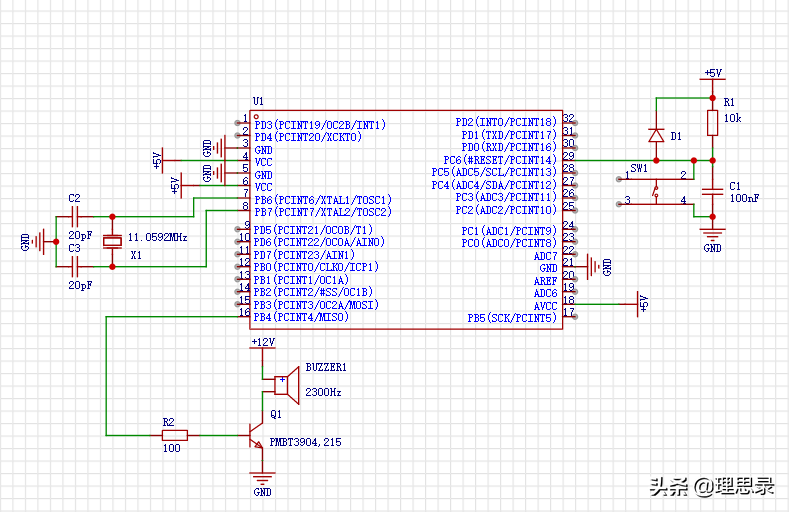789x512 pixels.
Task: Click the U1 designator label
Action: pos(258,101)
